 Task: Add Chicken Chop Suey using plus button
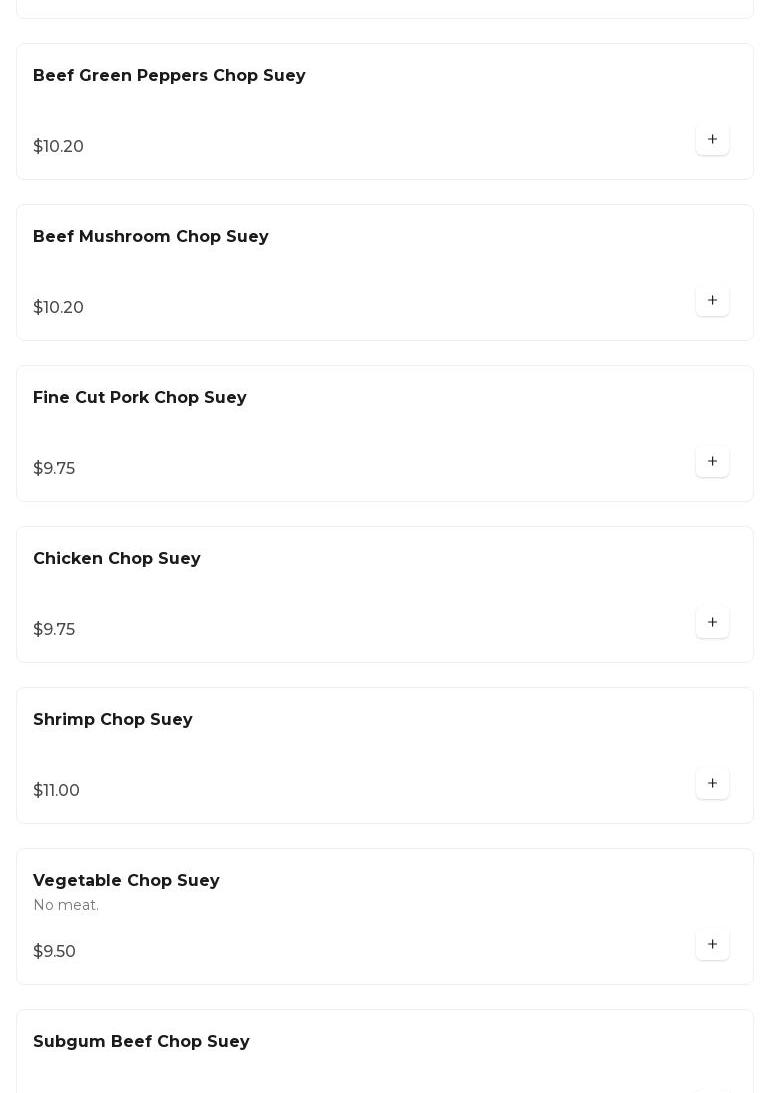click(712, 622)
